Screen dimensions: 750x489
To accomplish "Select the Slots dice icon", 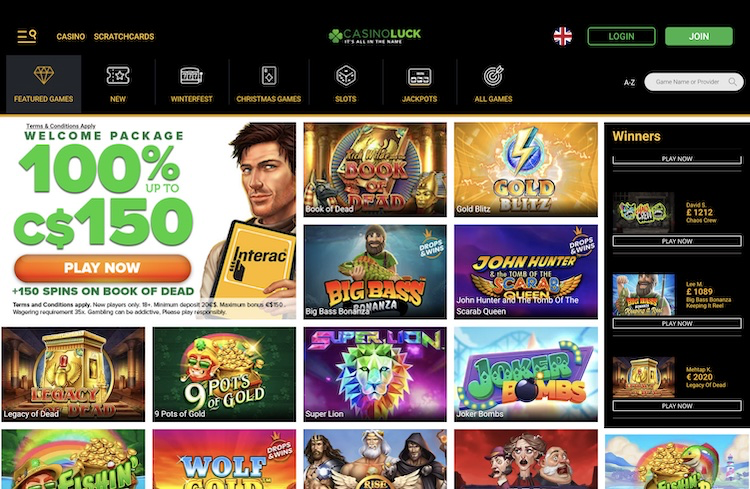I will point(345,76).
